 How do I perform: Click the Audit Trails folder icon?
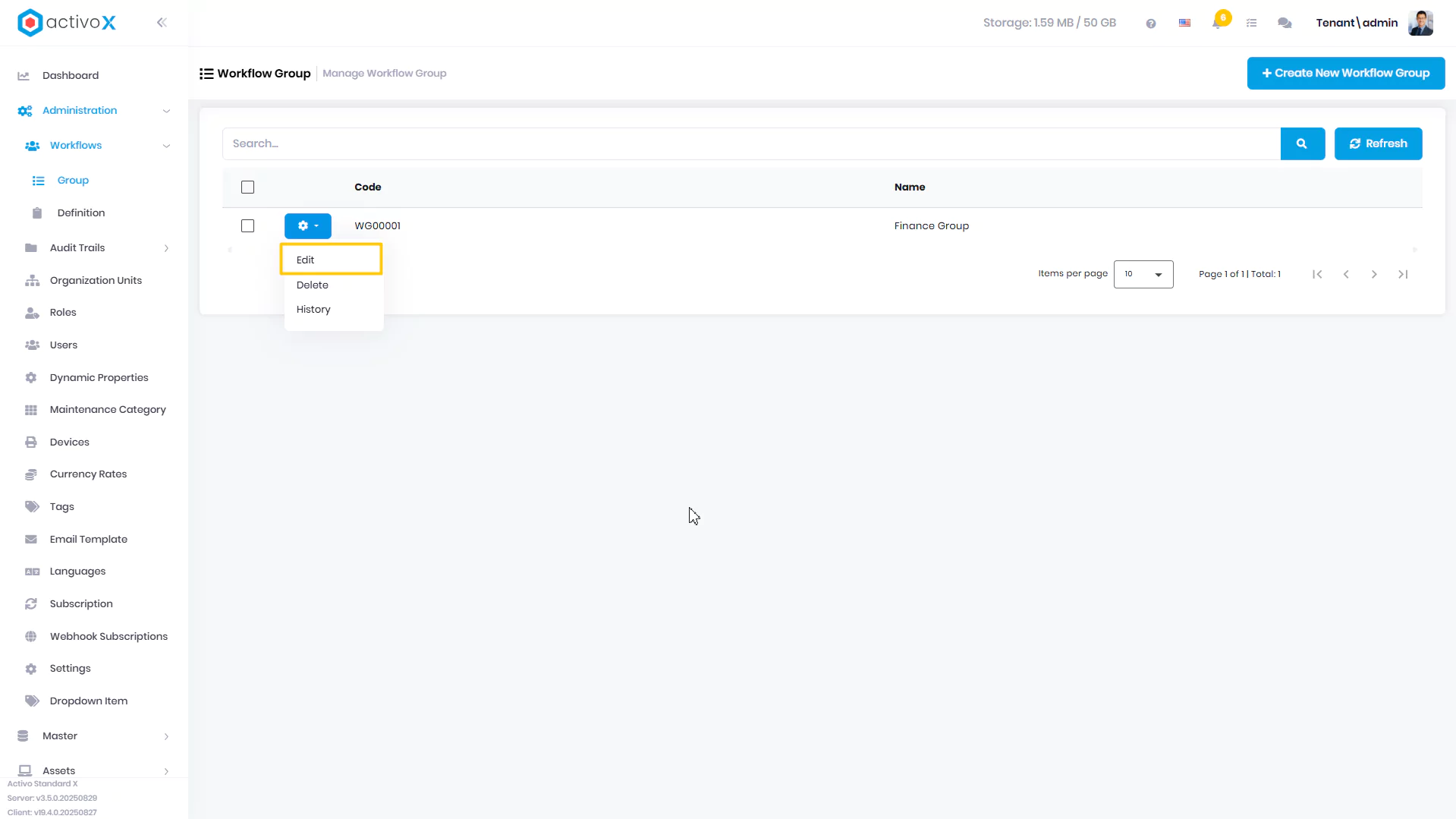[31, 248]
